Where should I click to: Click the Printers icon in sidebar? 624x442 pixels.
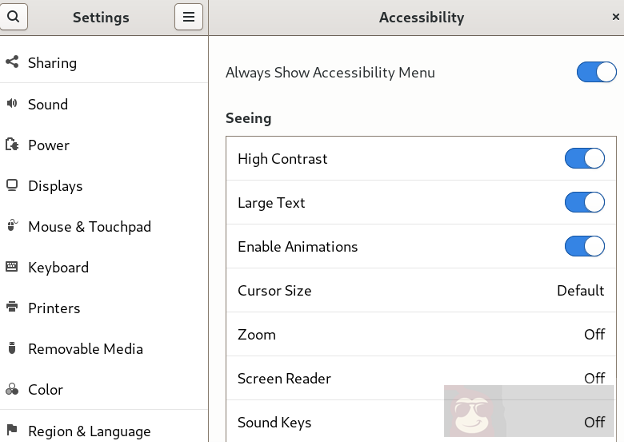(x=12, y=308)
